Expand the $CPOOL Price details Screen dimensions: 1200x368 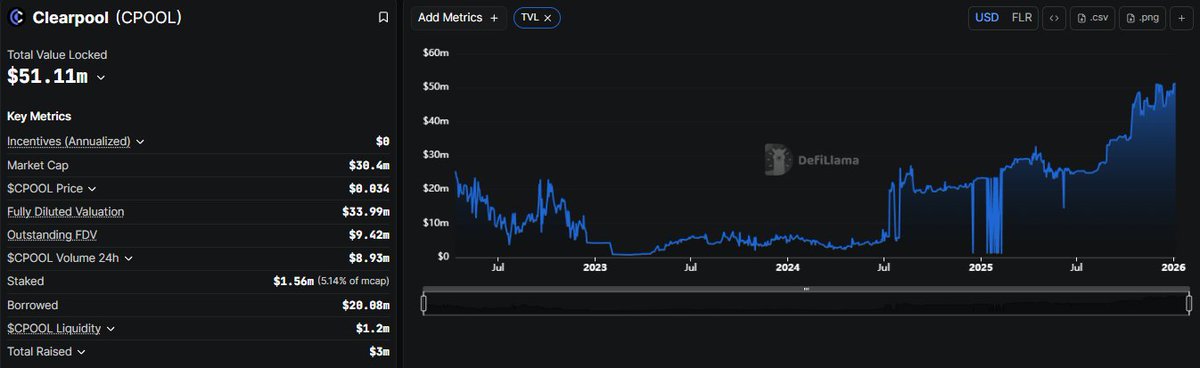click(x=92, y=189)
